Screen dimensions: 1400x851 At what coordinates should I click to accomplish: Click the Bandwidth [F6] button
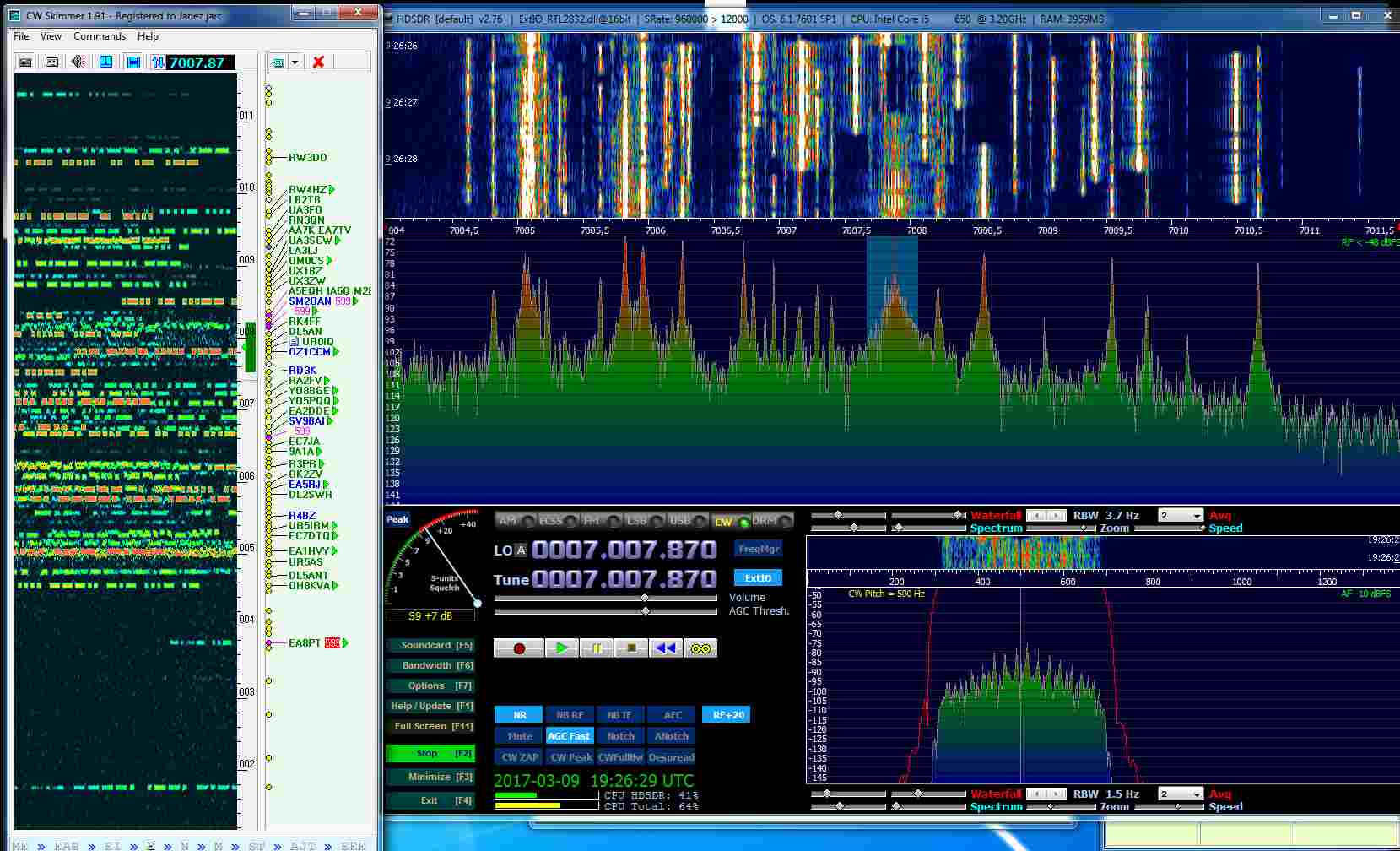tap(431, 665)
